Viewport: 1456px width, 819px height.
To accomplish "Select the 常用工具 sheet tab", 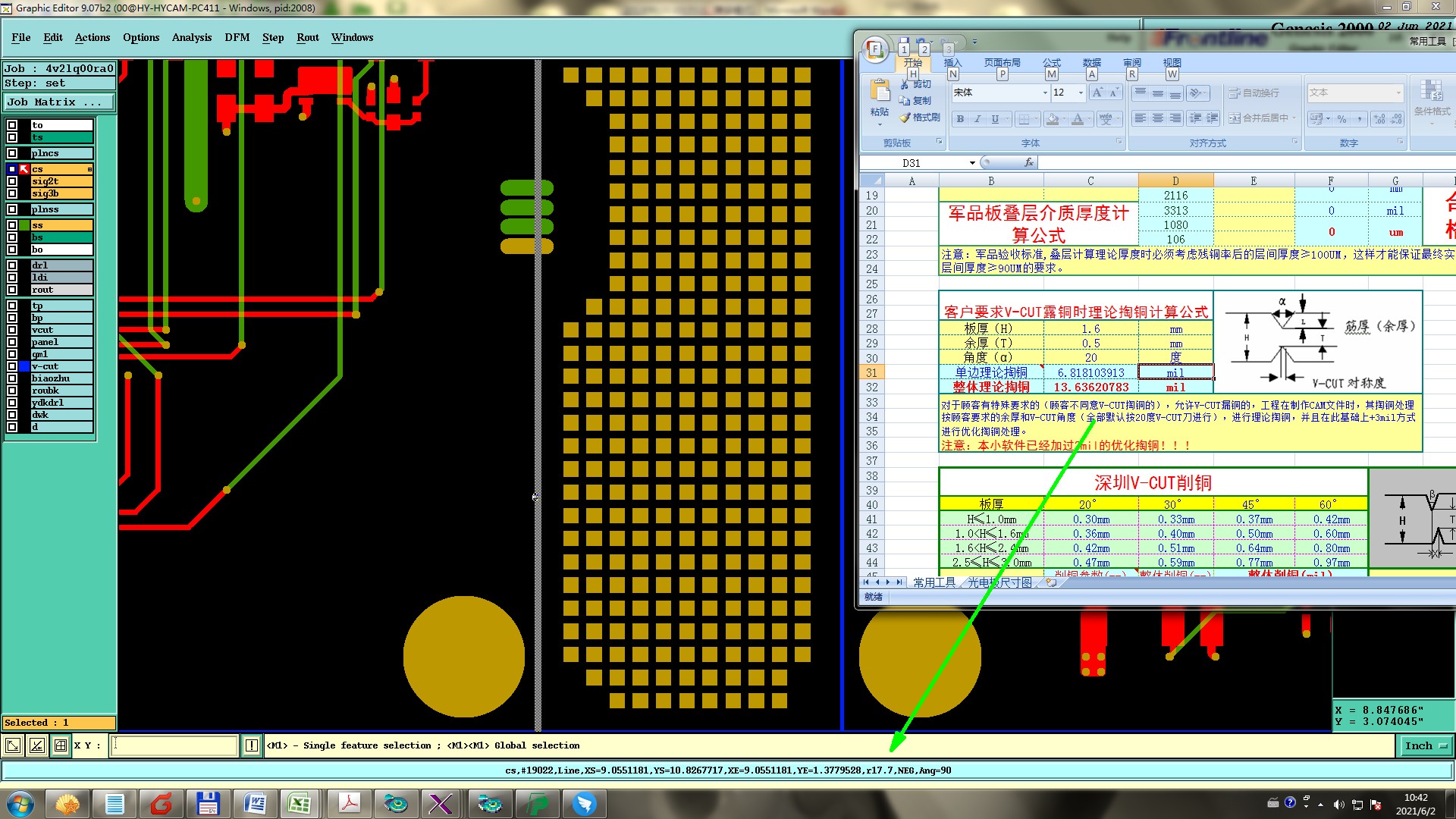I will coord(934,582).
